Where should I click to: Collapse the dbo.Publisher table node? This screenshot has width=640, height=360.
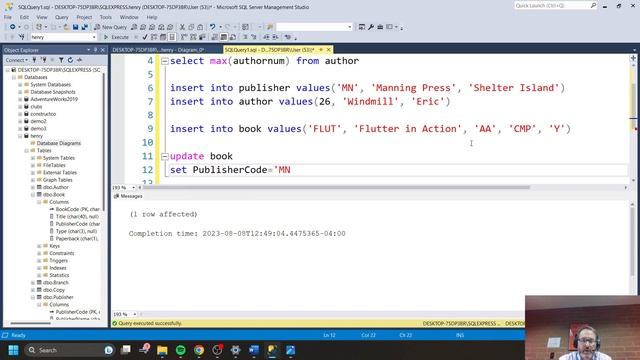33,298
